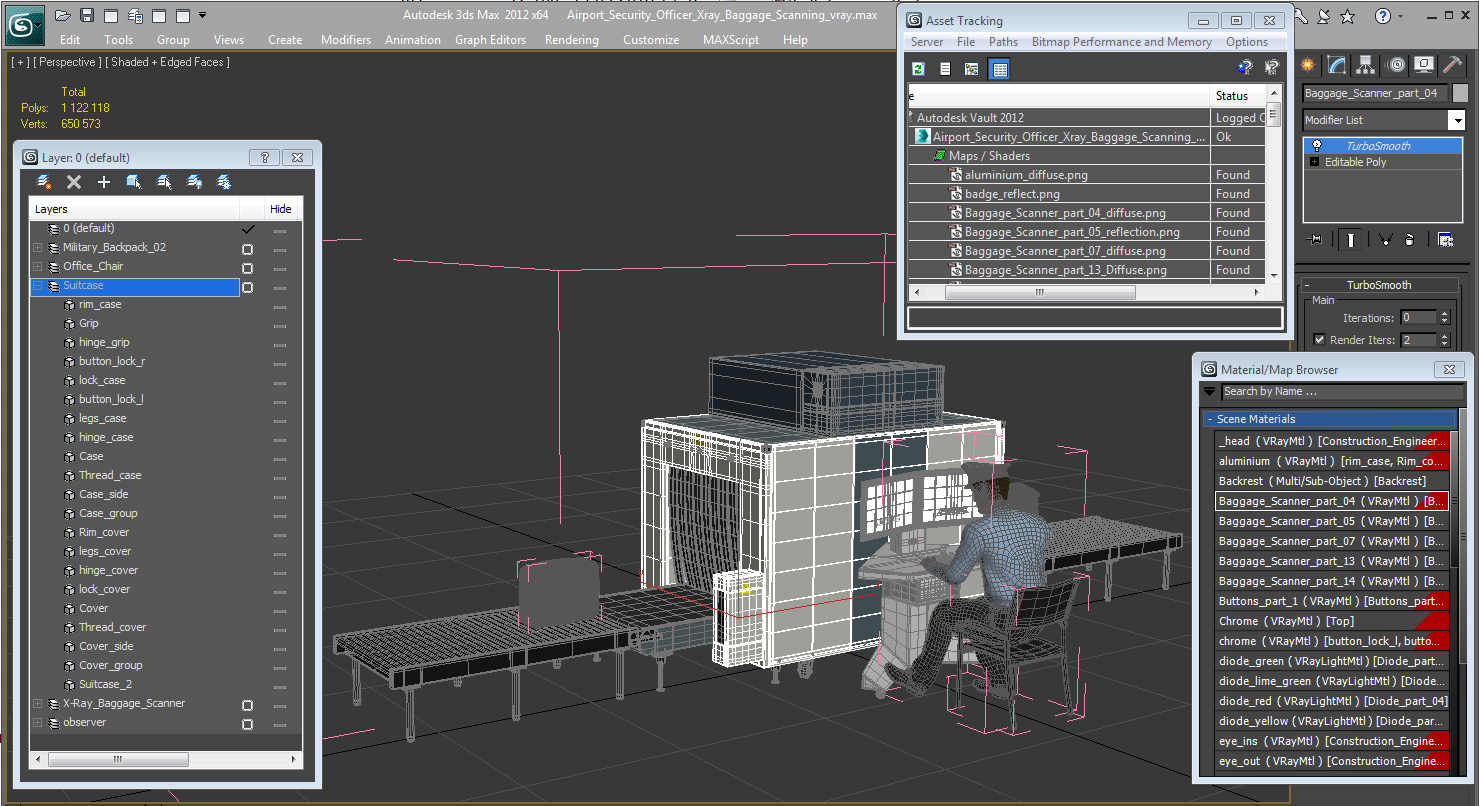1479x806 pixels.
Task: Click Pin Stack icon under modifier stack
Action: click(1315, 240)
